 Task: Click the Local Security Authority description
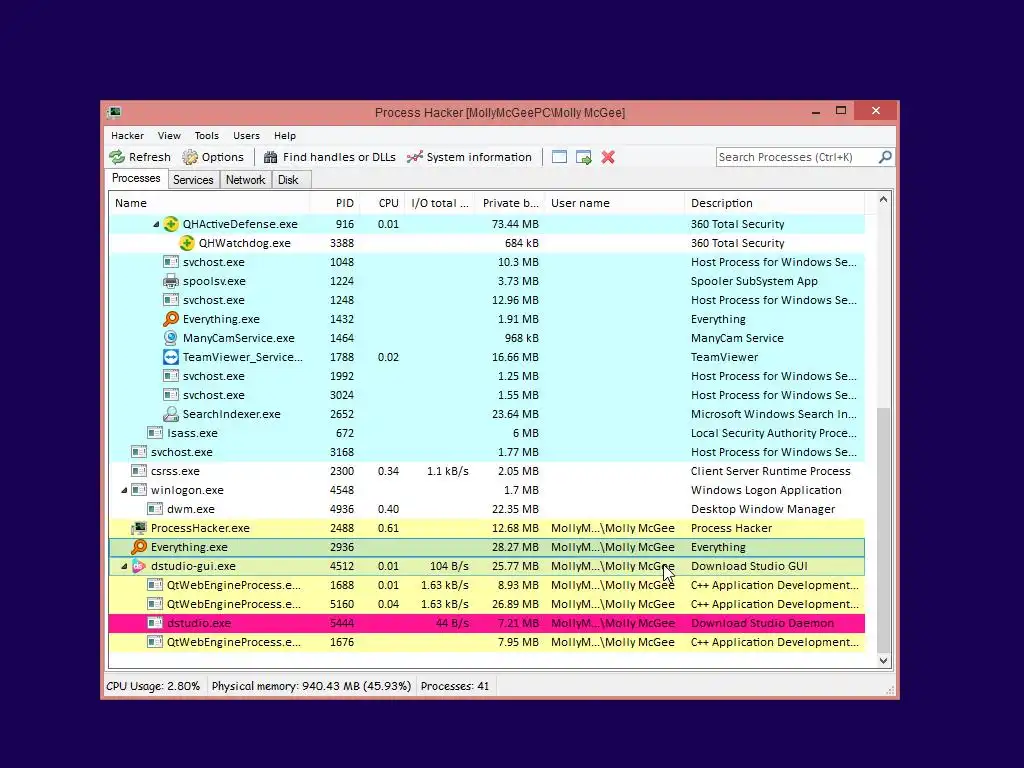tap(774, 433)
